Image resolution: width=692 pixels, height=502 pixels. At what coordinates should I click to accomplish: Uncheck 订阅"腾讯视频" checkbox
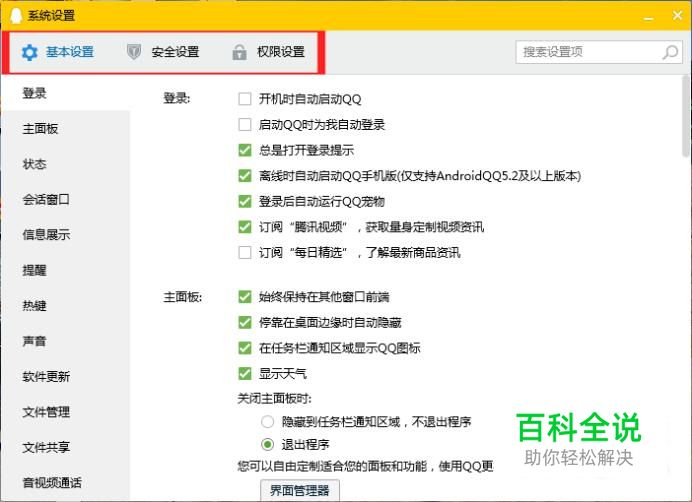[x=244, y=227]
